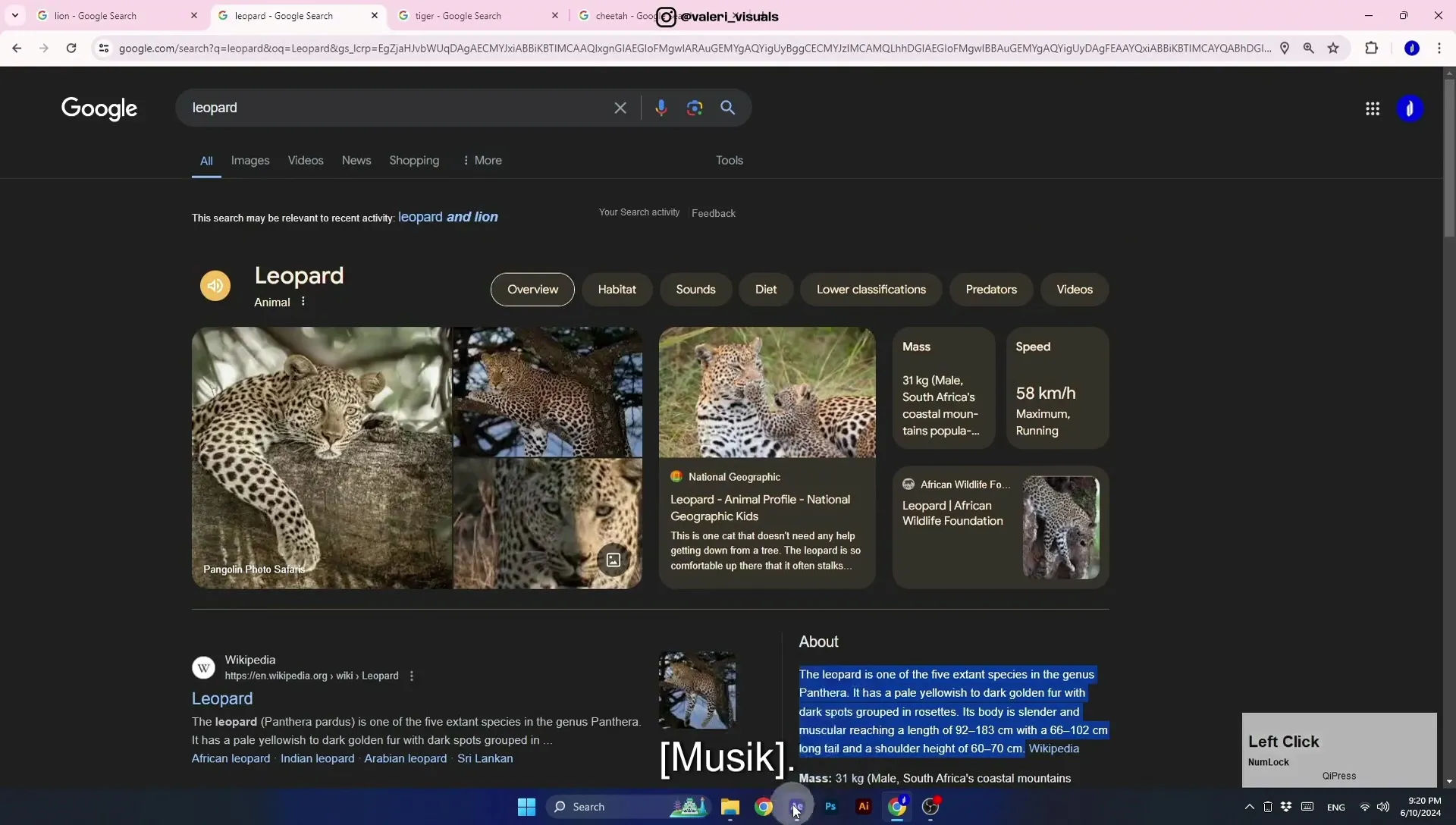Image resolution: width=1456 pixels, height=825 pixels.
Task: Bookmark this page with star icon
Action: [1333, 49]
